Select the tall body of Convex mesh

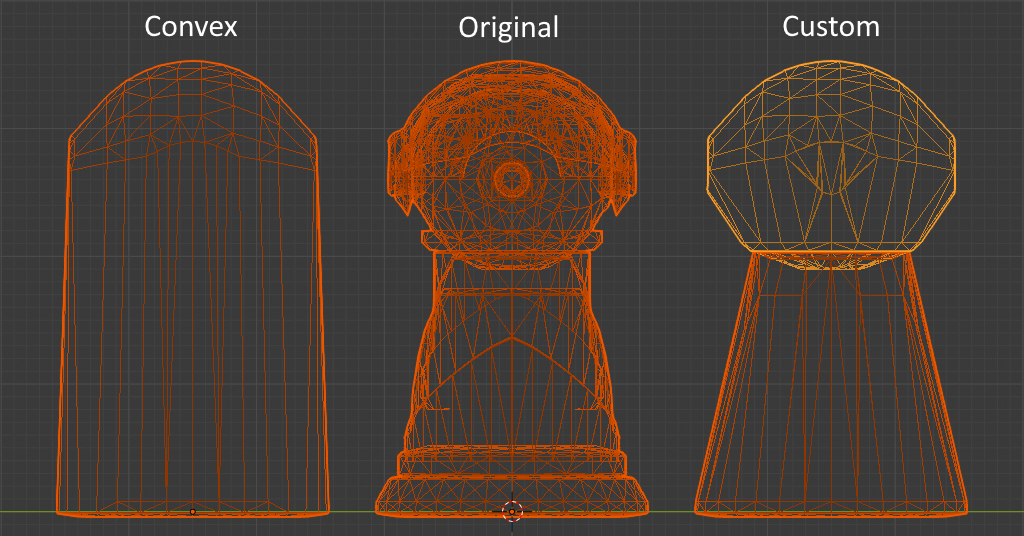[x=192, y=330]
